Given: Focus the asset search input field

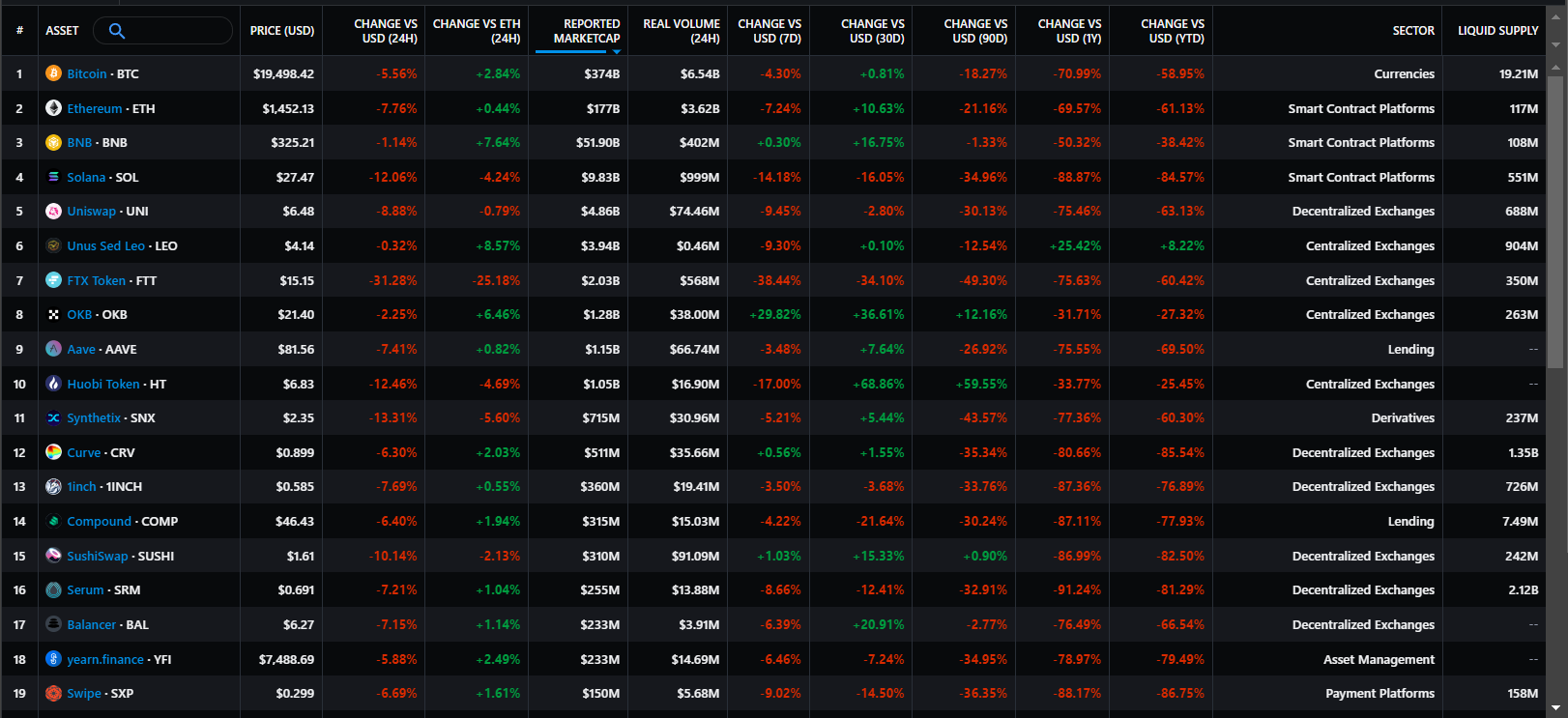Looking at the screenshot, I should 163,31.
